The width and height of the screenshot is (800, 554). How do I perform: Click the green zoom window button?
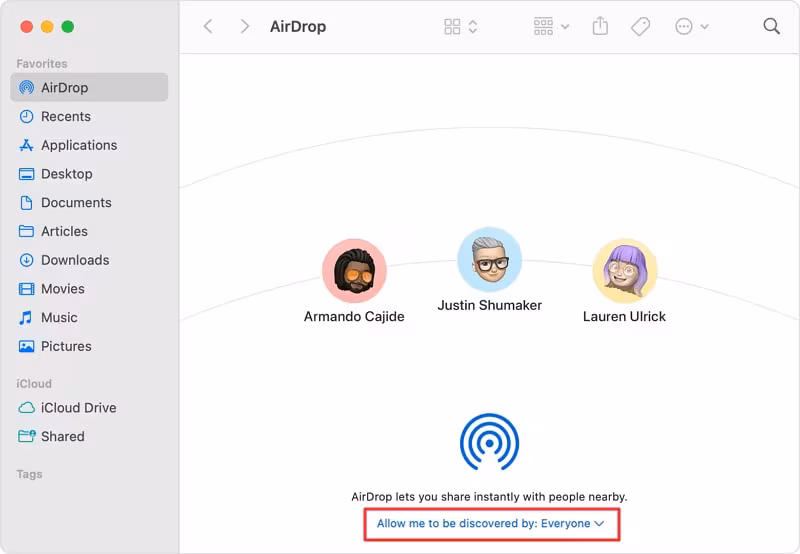point(68,27)
